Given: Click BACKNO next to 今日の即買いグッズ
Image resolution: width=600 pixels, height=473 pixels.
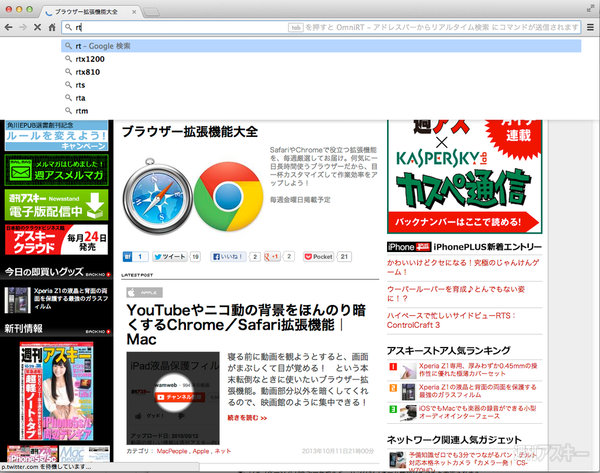Looking at the screenshot, I should point(98,274).
